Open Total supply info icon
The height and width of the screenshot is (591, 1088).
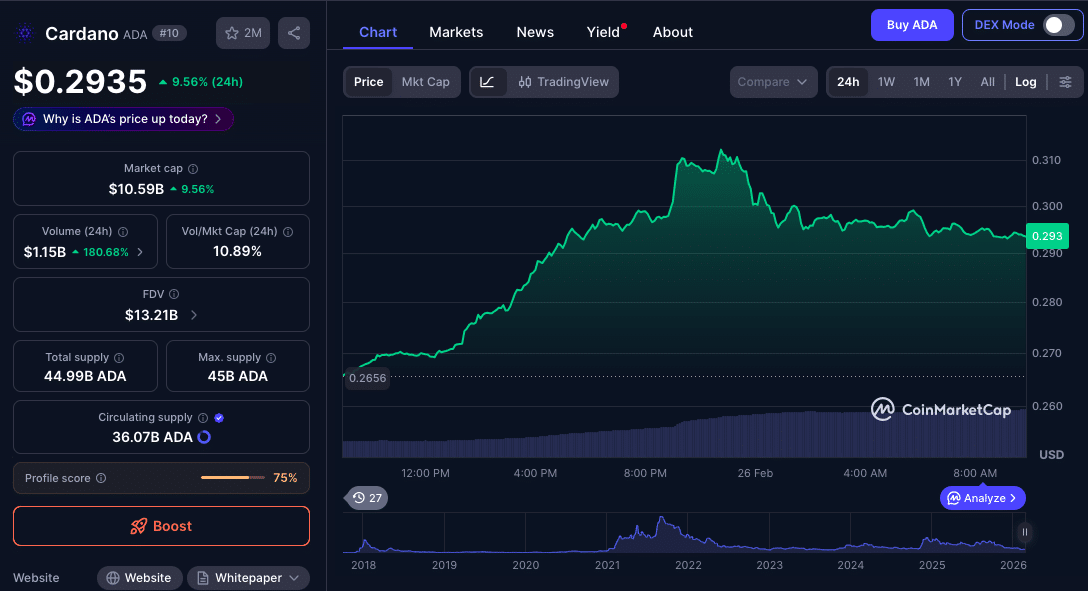point(119,358)
